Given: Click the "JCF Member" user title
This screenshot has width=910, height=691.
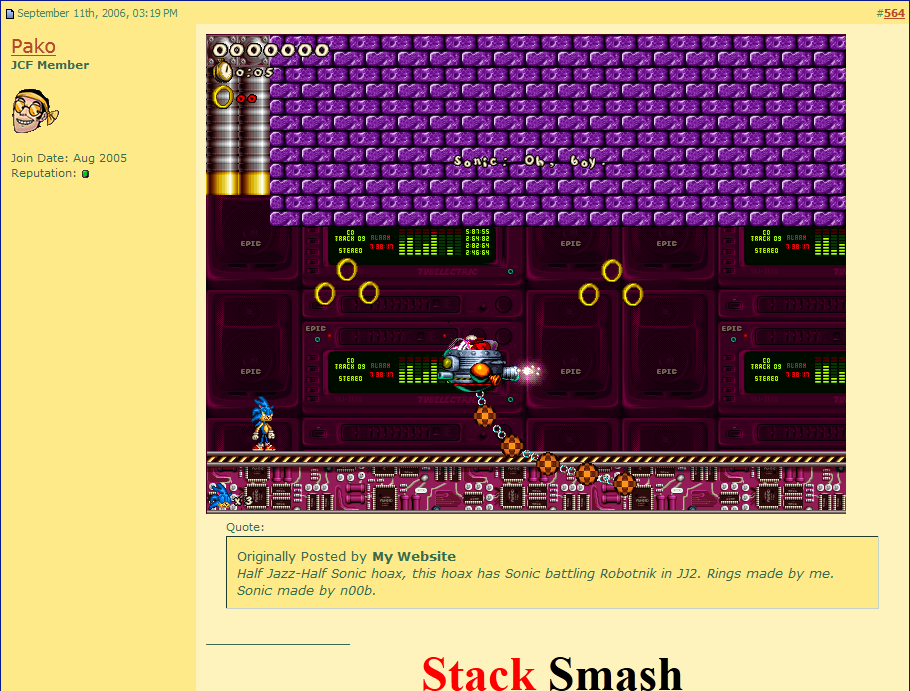Looking at the screenshot, I should tap(50, 65).
